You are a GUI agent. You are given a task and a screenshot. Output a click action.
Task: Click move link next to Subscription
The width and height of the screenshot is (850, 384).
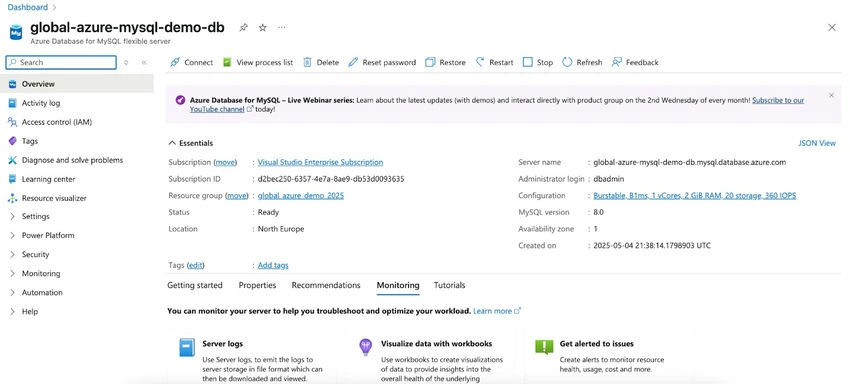[225, 162]
